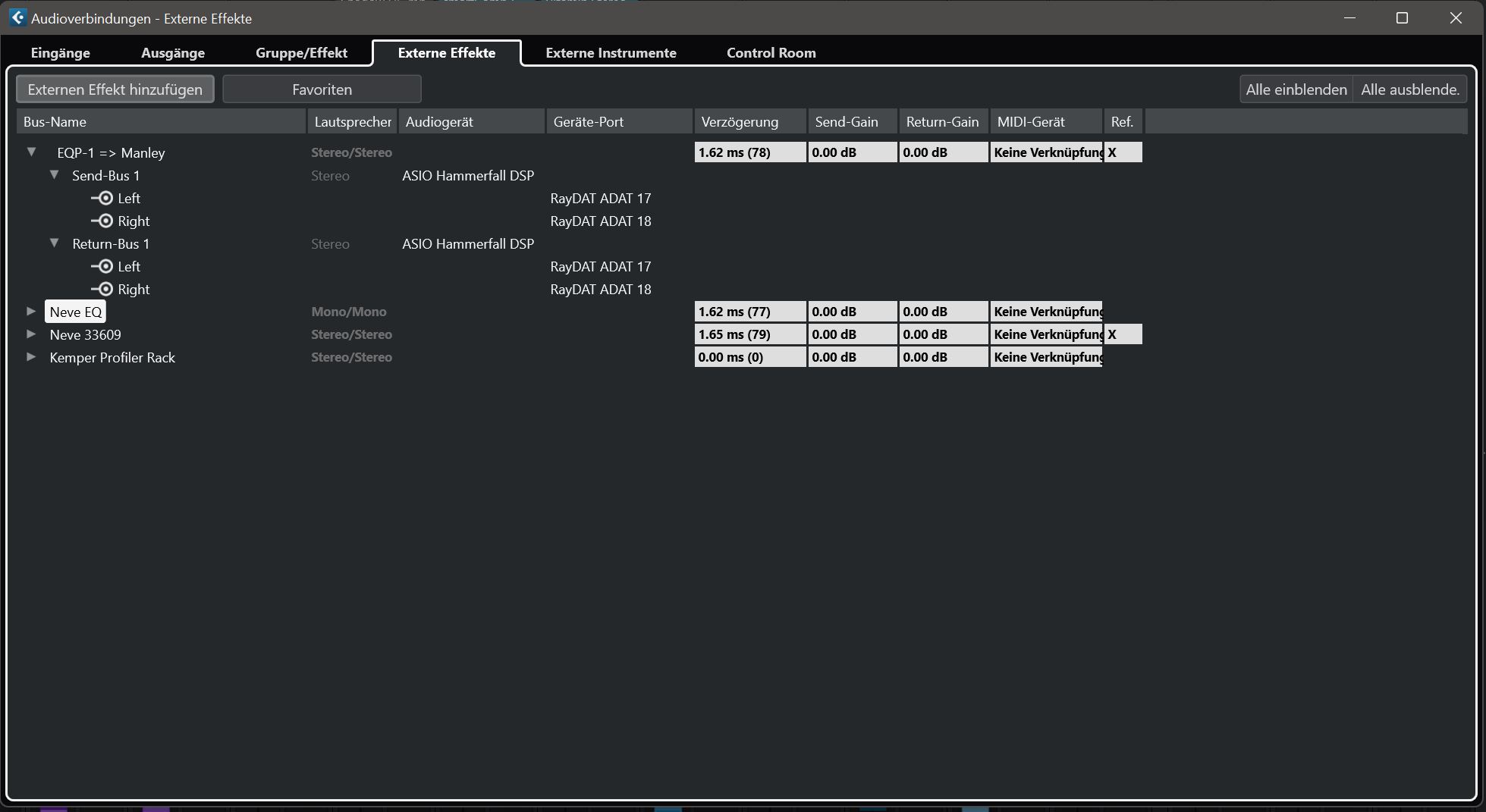Select the Neve 33609 bus name
Screen dimensions: 1486x812
tap(85, 334)
